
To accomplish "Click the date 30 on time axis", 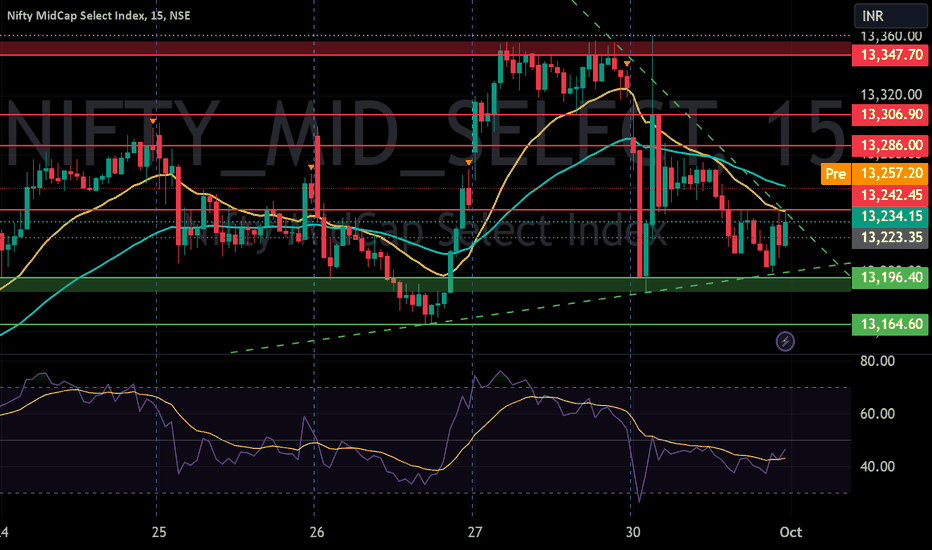I will [x=633, y=532].
